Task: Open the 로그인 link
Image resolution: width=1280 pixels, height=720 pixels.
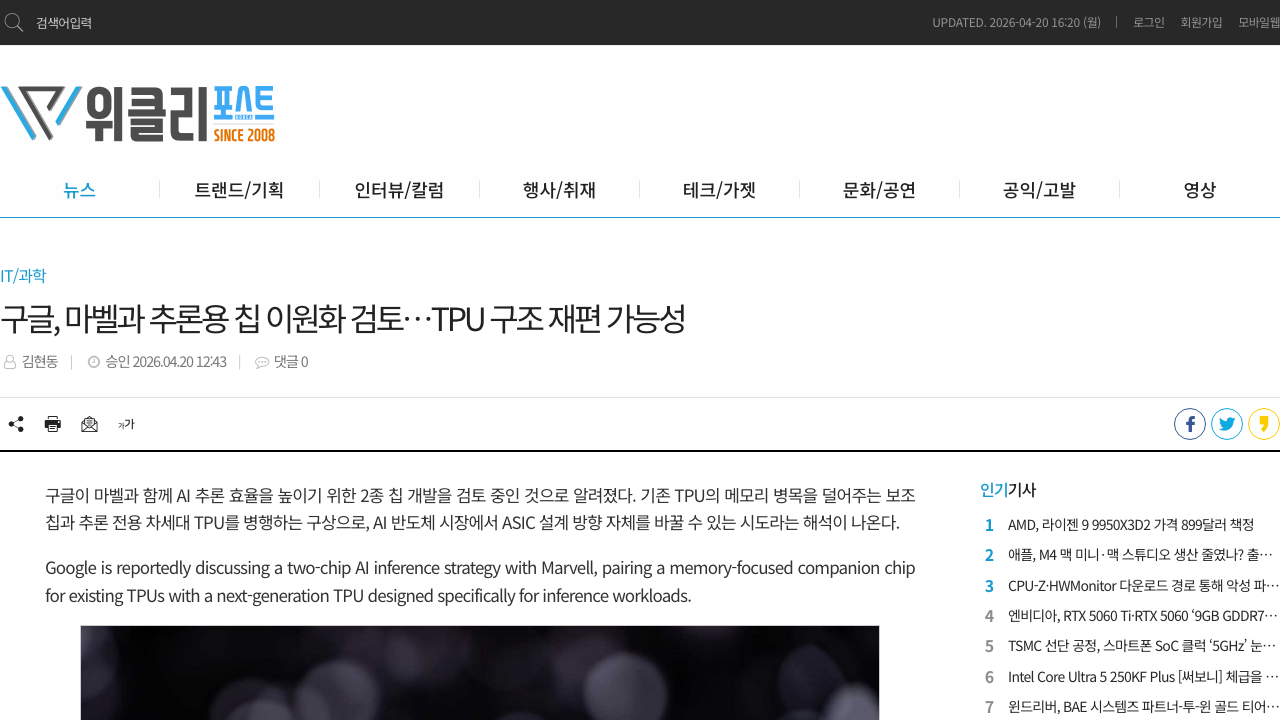Action: tap(1149, 22)
